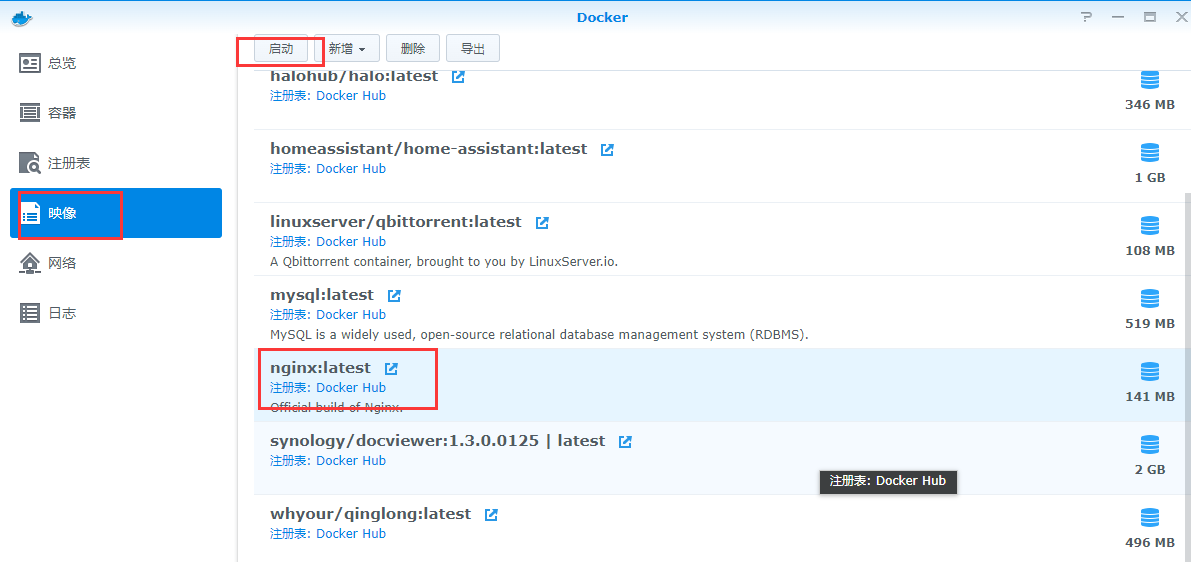Click the Docker whale logo icon
This screenshot has width=1191, height=562.
(x=22, y=17)
